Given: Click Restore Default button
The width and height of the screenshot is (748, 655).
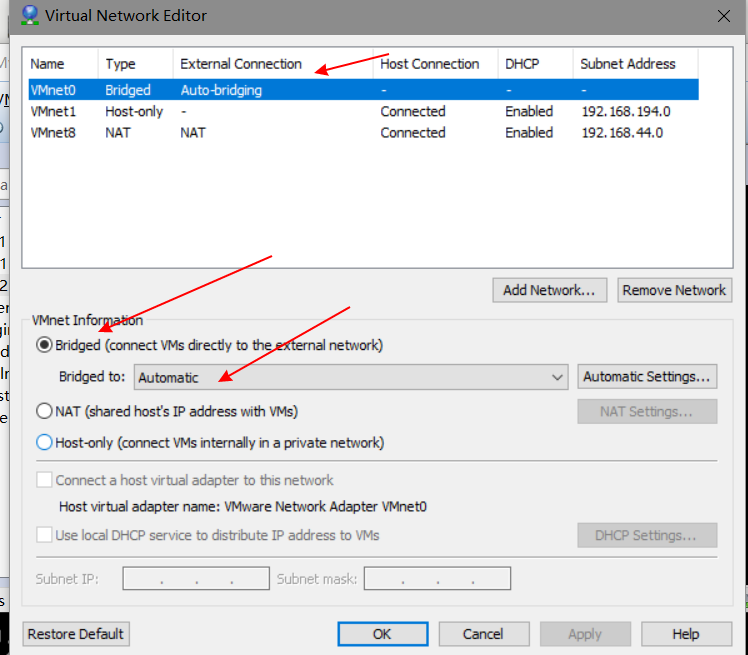Looking at the screenshot, I should coord(76,634).
